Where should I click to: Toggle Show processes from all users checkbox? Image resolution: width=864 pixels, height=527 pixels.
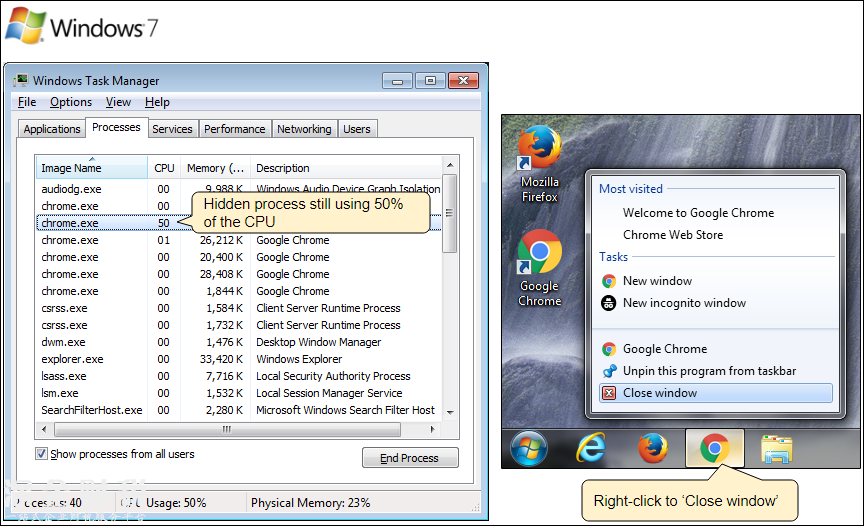tap(41, 454)
